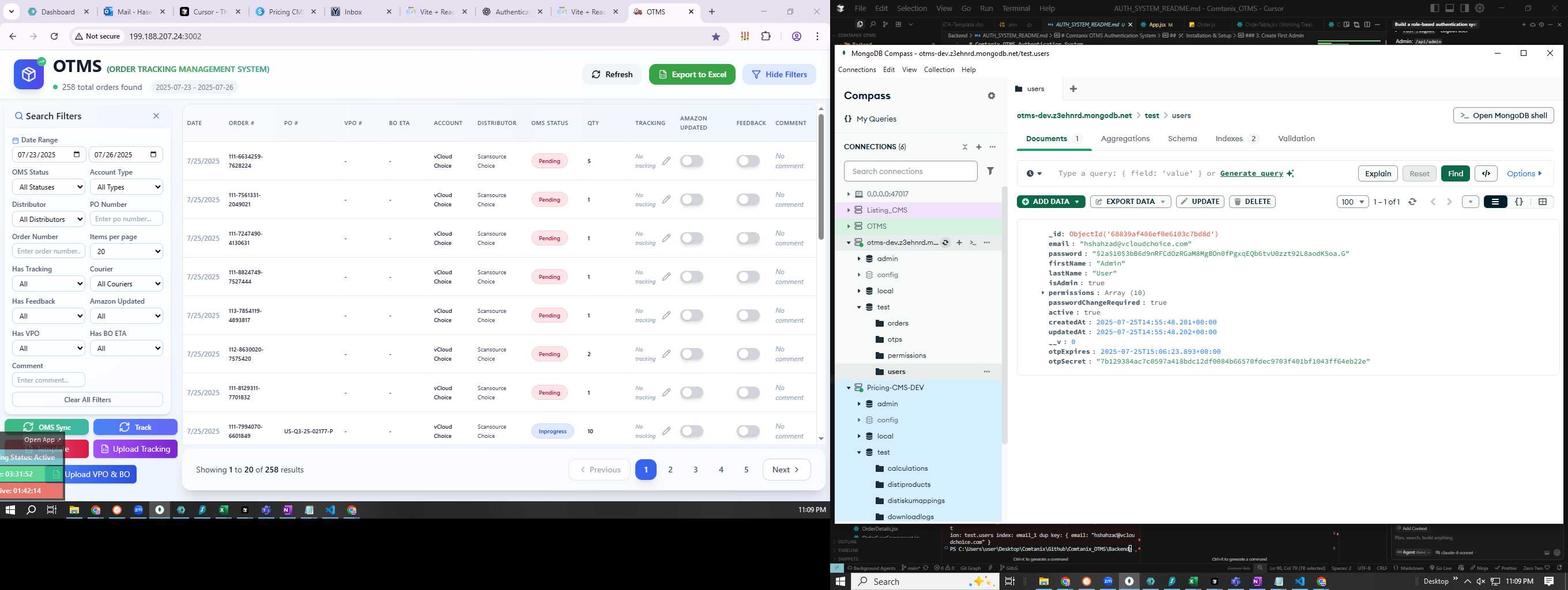Screen dimensions: 1568x590
Task: Toggle Amazon Updated for order 111-6634259-7628224
Action: (x=692, y=161)
